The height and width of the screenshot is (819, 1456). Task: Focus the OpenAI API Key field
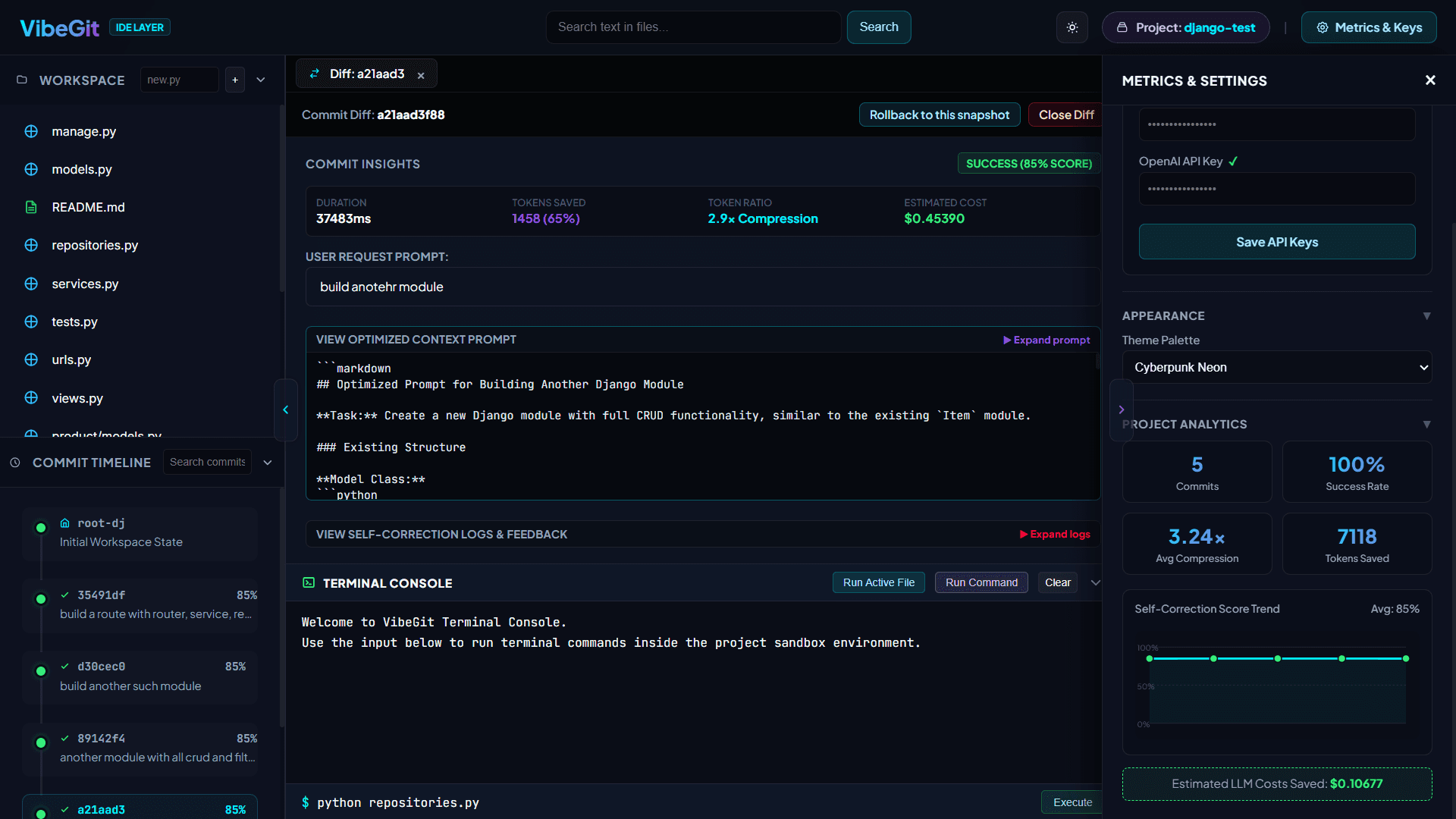tap(1277, 189)
